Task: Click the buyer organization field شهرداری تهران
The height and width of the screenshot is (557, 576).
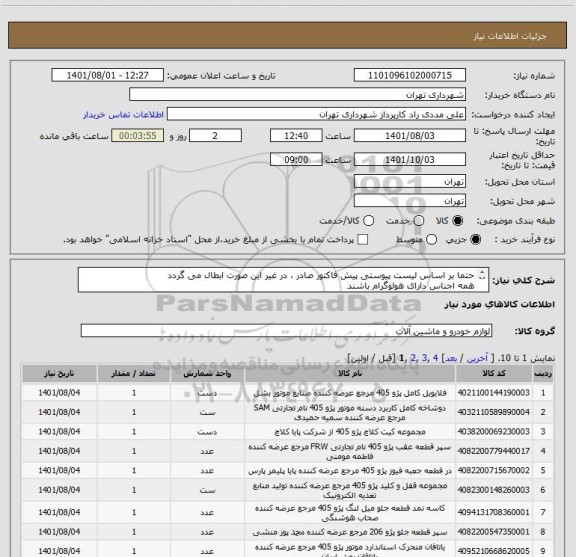Action: tap(297, 95)
